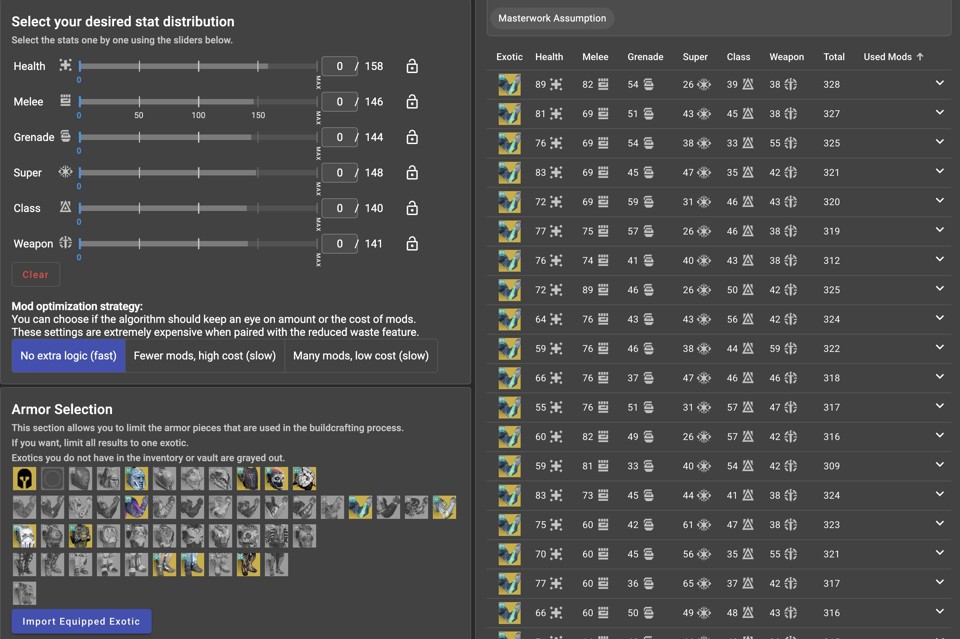960x639 pixels.
Task: Select the black helmet exotic icon
Action: [x=24, y=478]
